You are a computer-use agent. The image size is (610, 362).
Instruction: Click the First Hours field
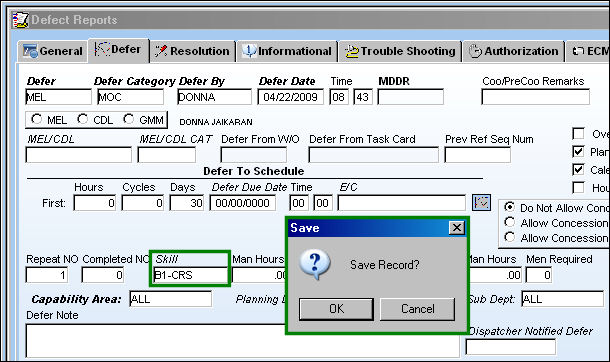pos(95,203)
